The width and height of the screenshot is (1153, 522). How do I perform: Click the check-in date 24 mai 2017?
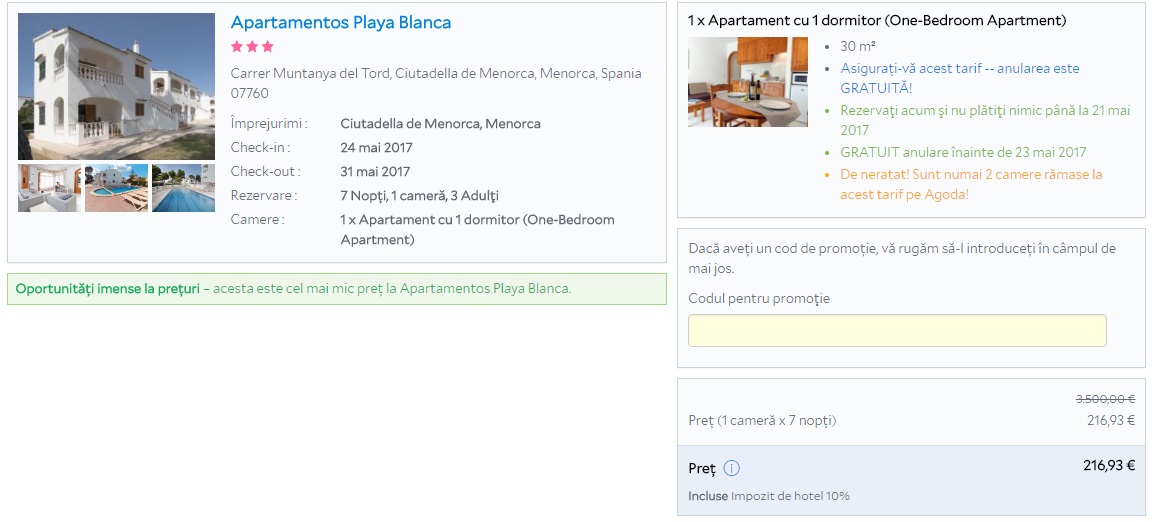376,147
